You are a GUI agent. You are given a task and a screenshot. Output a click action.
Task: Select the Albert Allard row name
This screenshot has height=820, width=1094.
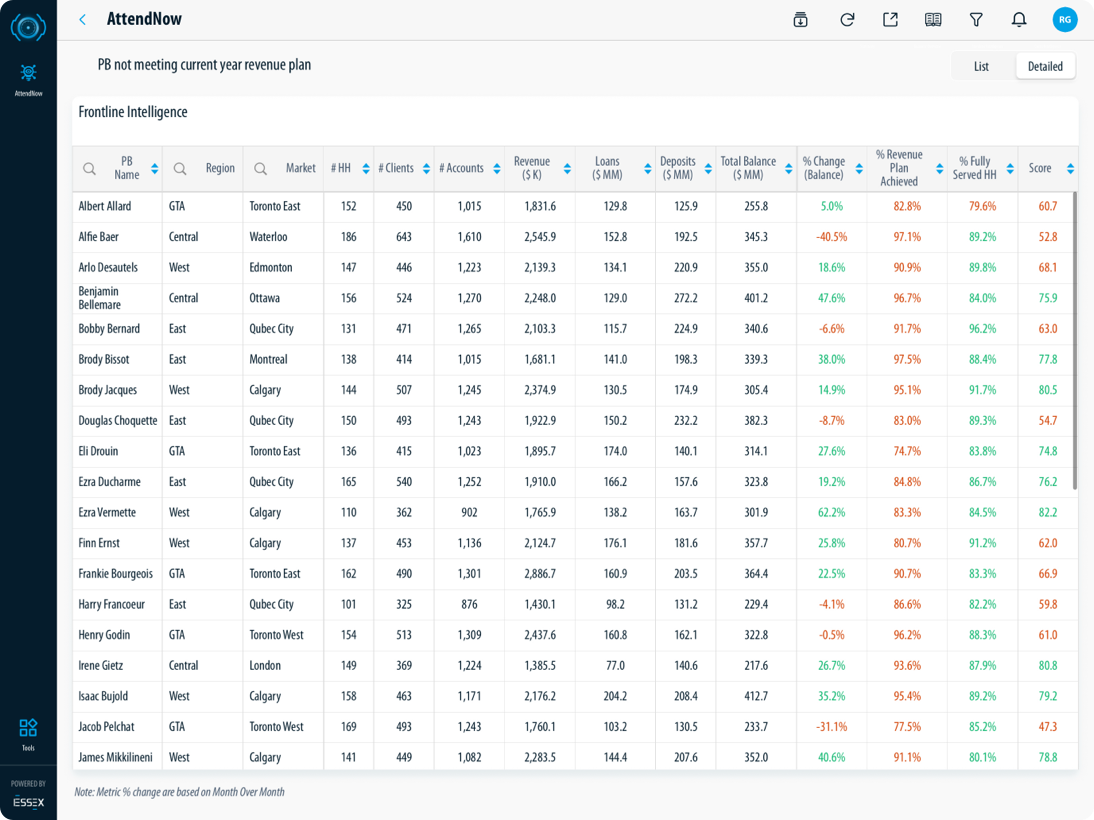point(105,206)
